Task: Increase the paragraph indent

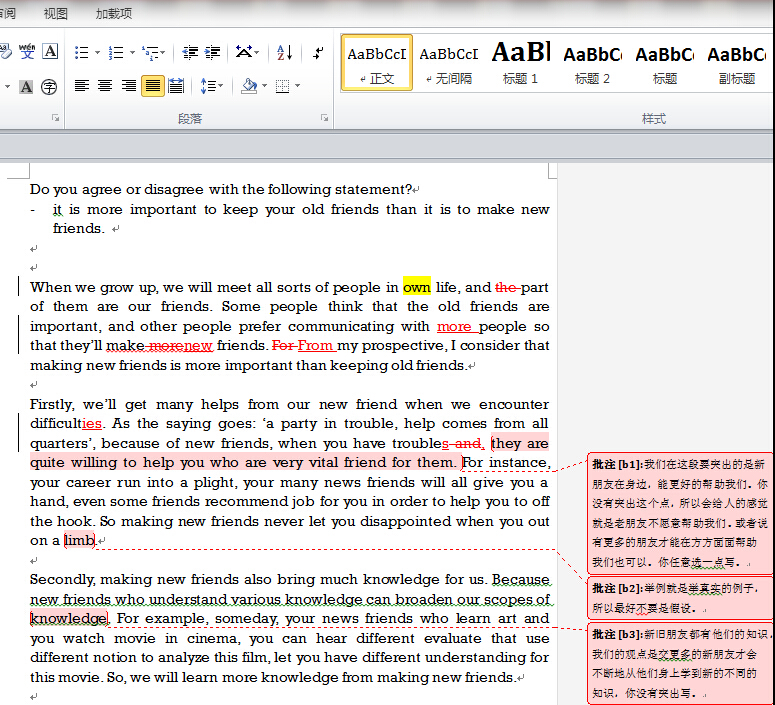Action: [x=213, y=52]
